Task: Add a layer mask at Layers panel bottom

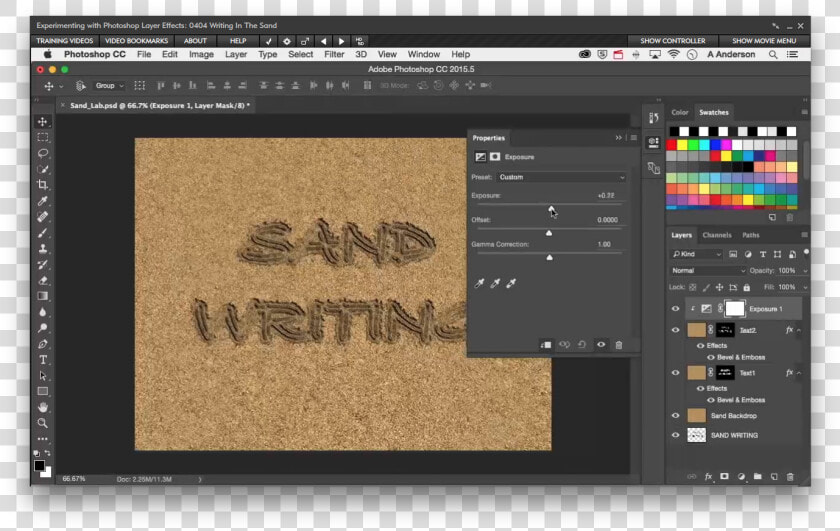Action: 724,476
